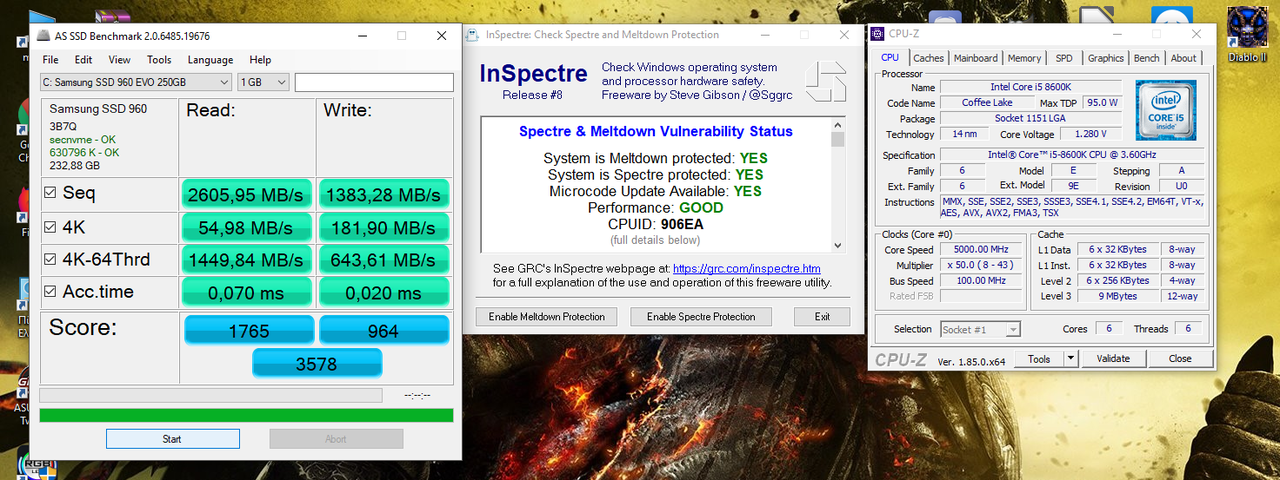Click the Exit button in InSpectre
Screen dimensions: 1280x480
click(822, 316)
